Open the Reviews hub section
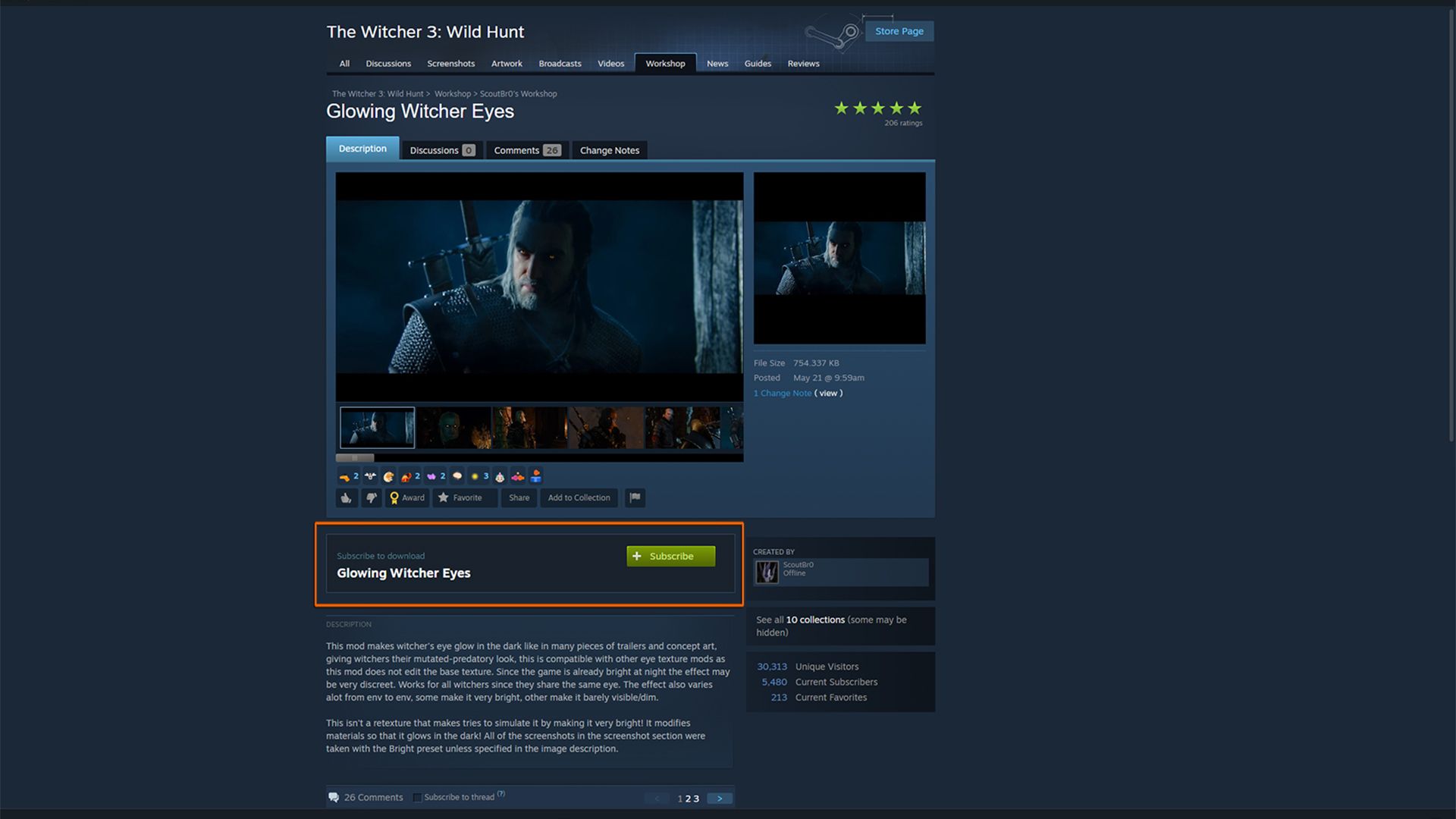This screenshot has width=1456, height=819. (804, 64)
